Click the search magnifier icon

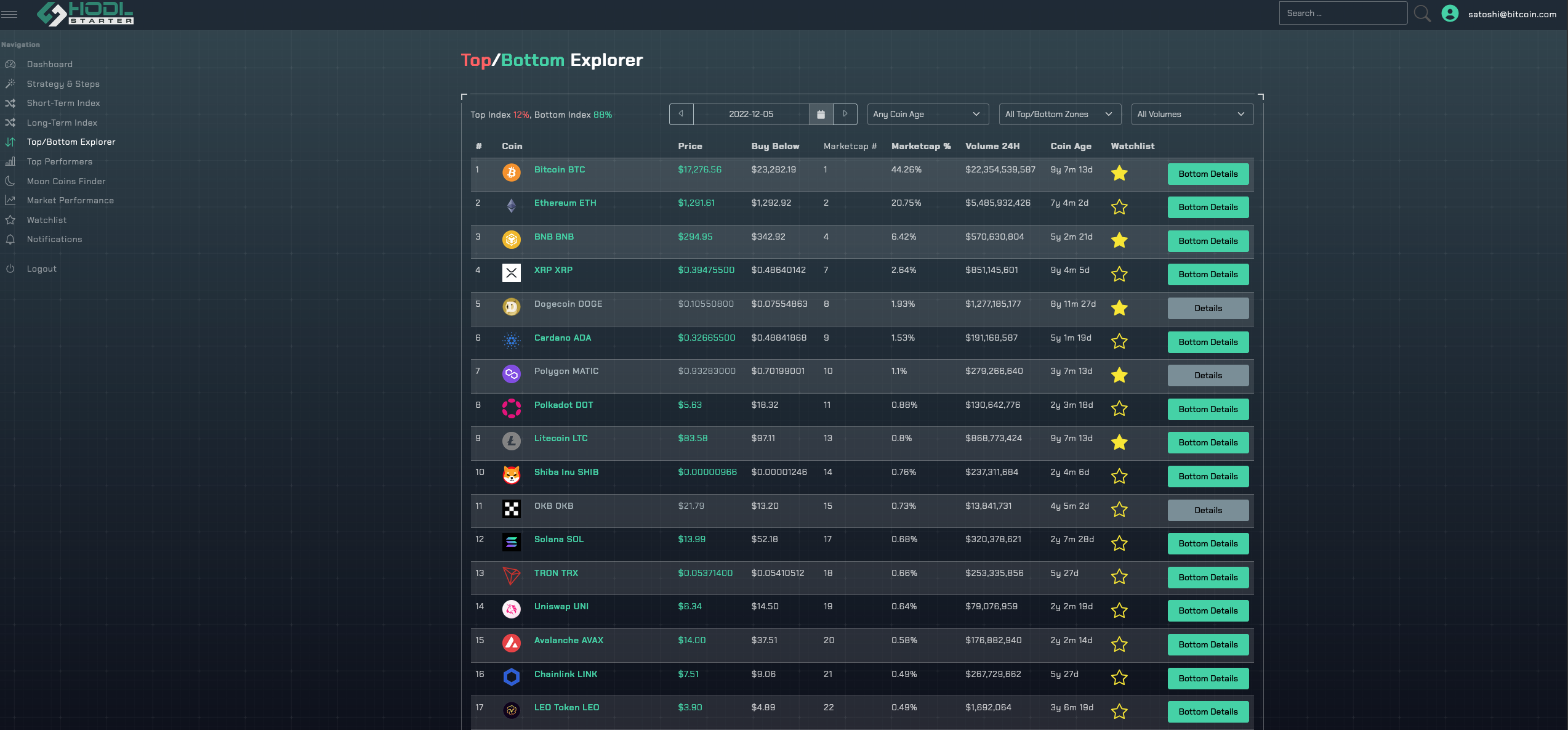[1423, 14]
